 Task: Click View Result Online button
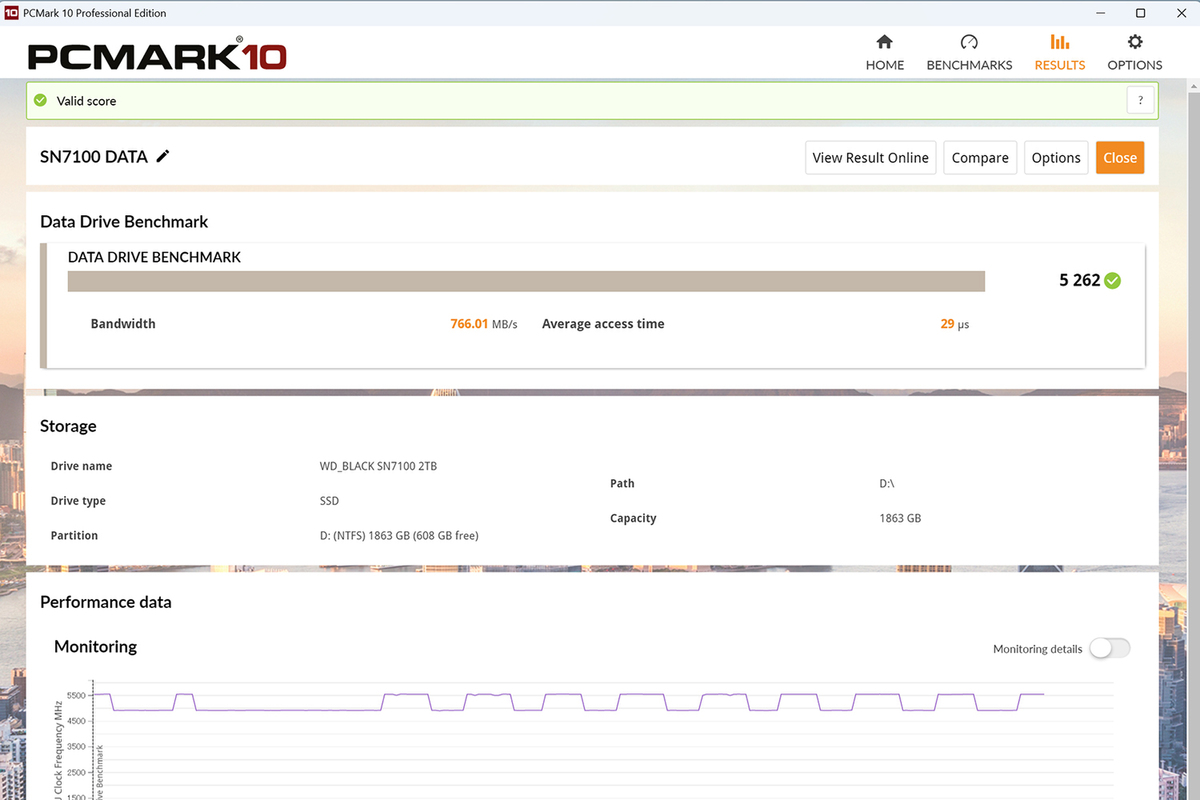[871, 158]
